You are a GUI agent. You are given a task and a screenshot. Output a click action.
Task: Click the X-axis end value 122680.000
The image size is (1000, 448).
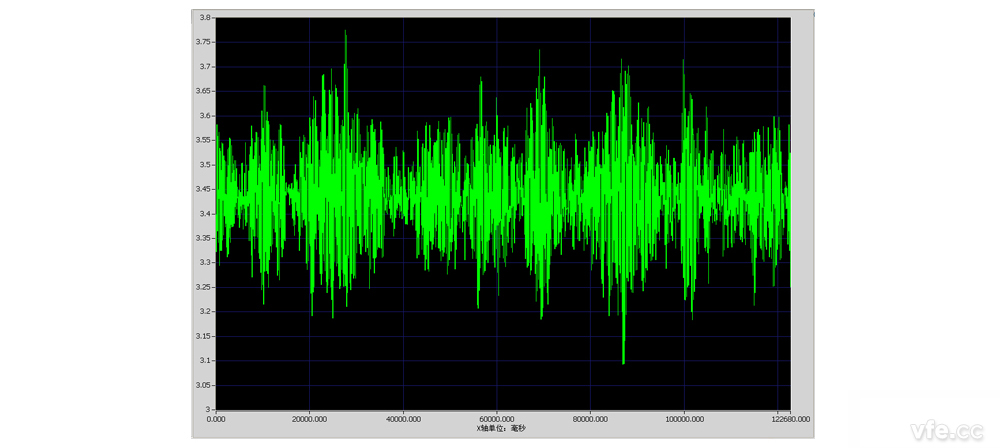click(x=789, y=418)
